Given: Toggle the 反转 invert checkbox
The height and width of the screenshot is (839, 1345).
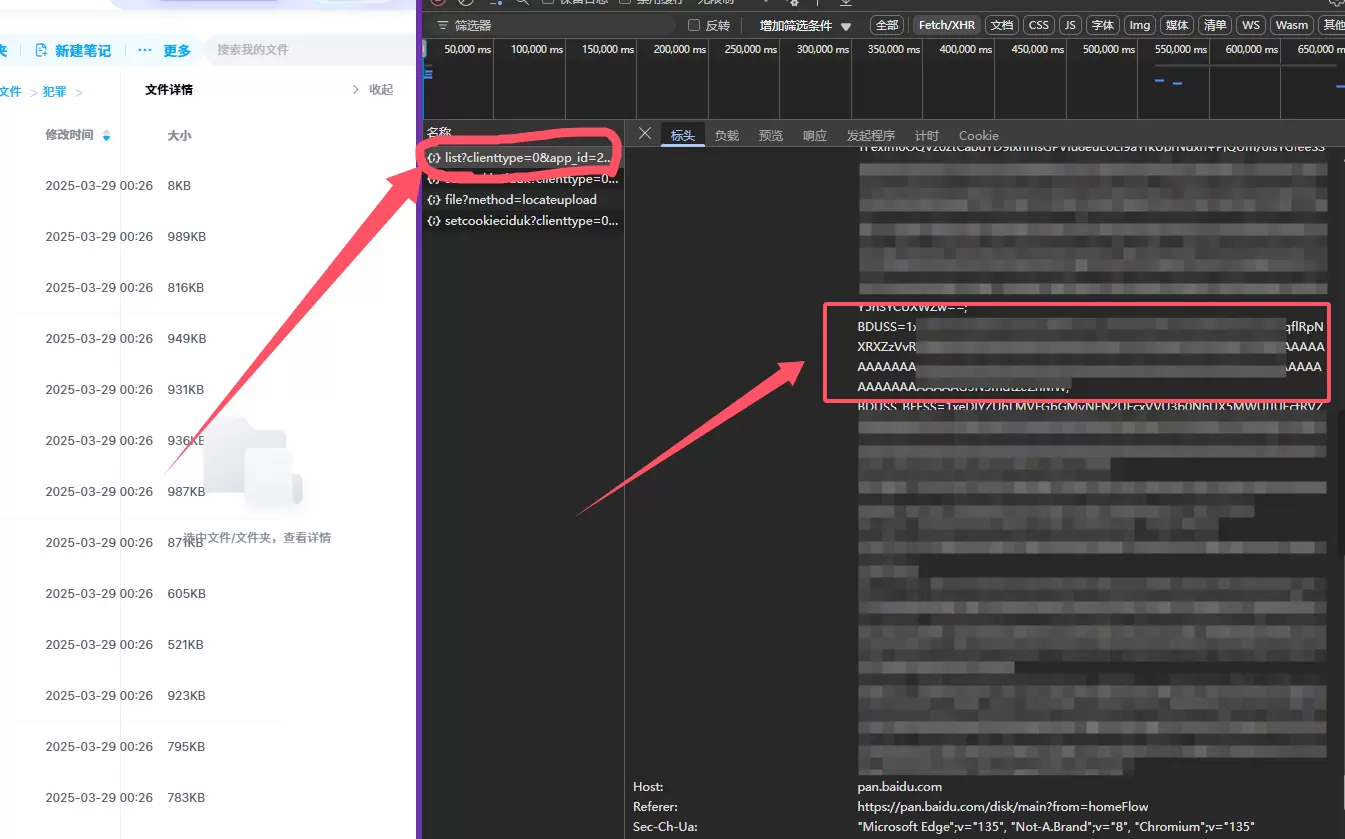Looking at the screenshot, I should [x=694, y=25].
